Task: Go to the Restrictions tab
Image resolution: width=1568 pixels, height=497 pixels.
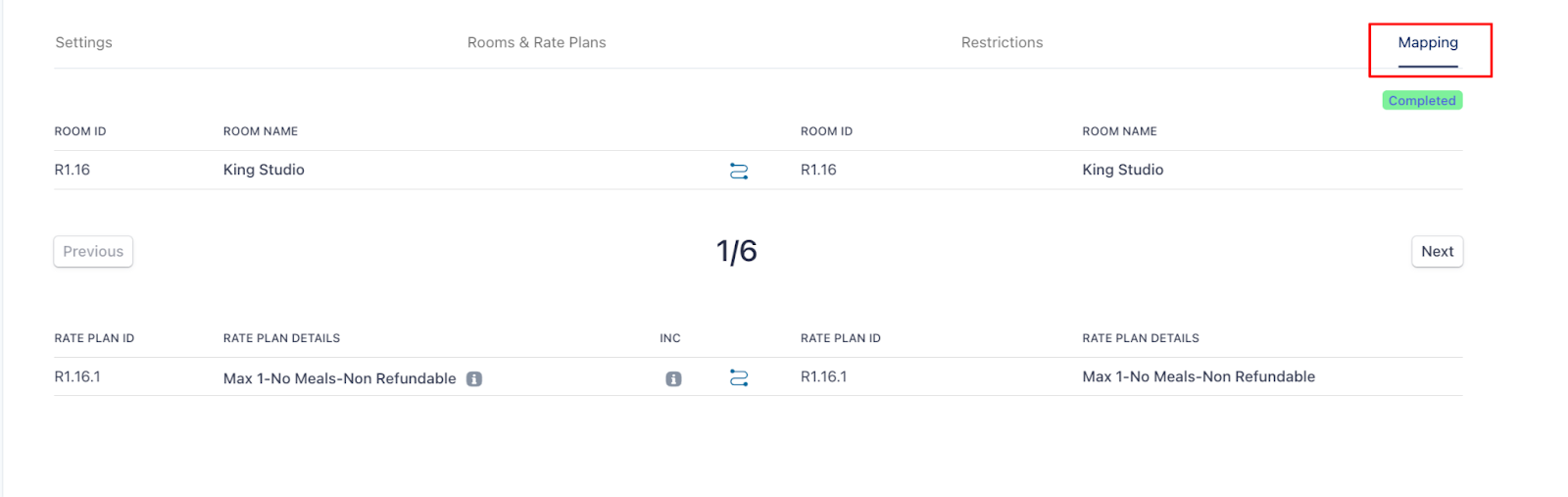Action: [1002, 43]
